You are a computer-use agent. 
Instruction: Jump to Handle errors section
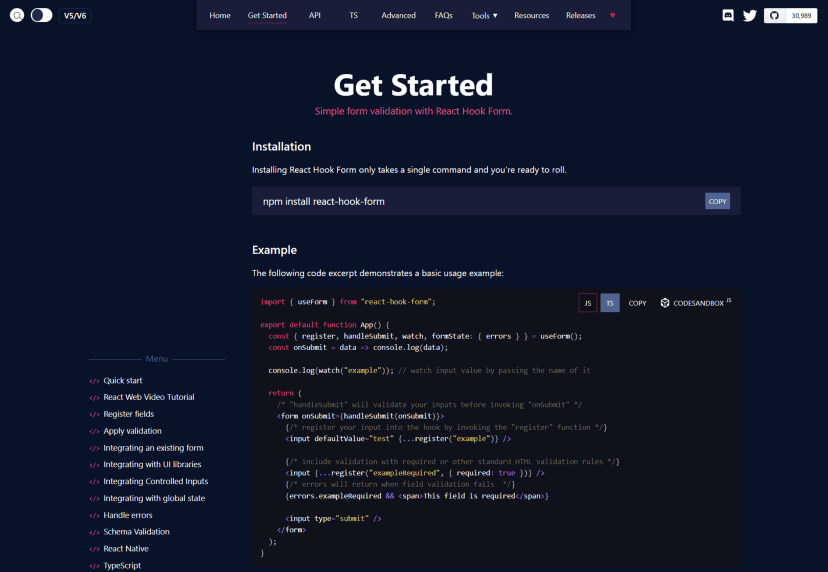point(128,515)
